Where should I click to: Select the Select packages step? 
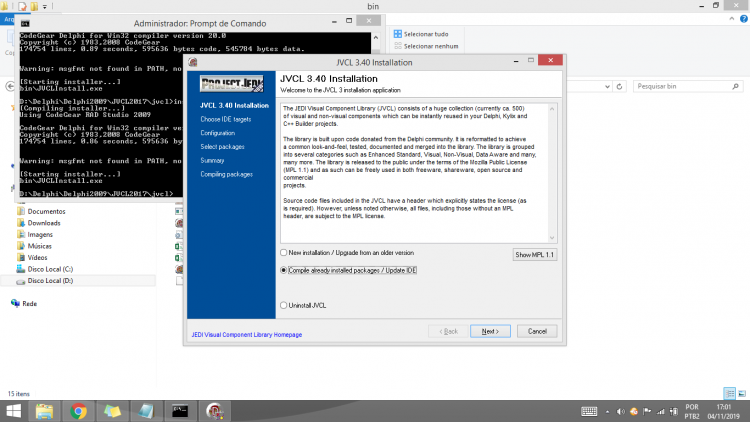(222, 147)
